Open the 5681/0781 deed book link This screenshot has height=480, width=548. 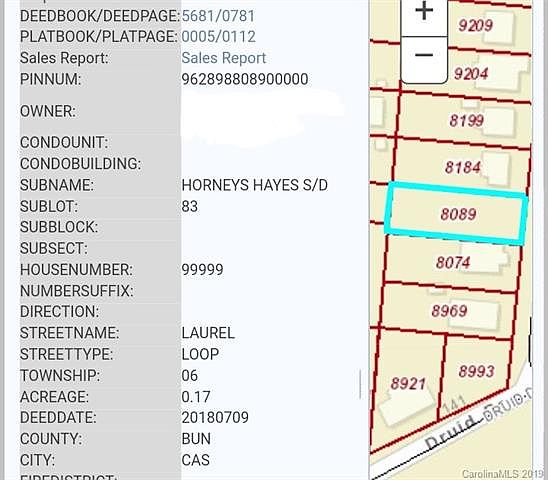coord(218,16)
